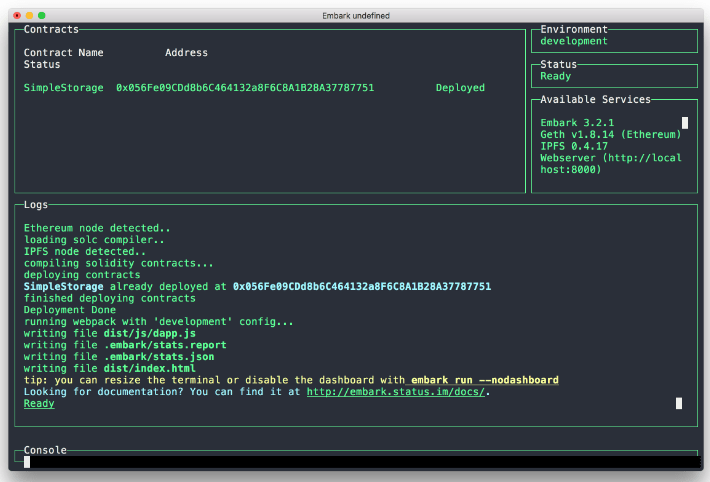Click the Embark undefined window title
Viewport: 710px width, 482px height.
click(356, 16)
